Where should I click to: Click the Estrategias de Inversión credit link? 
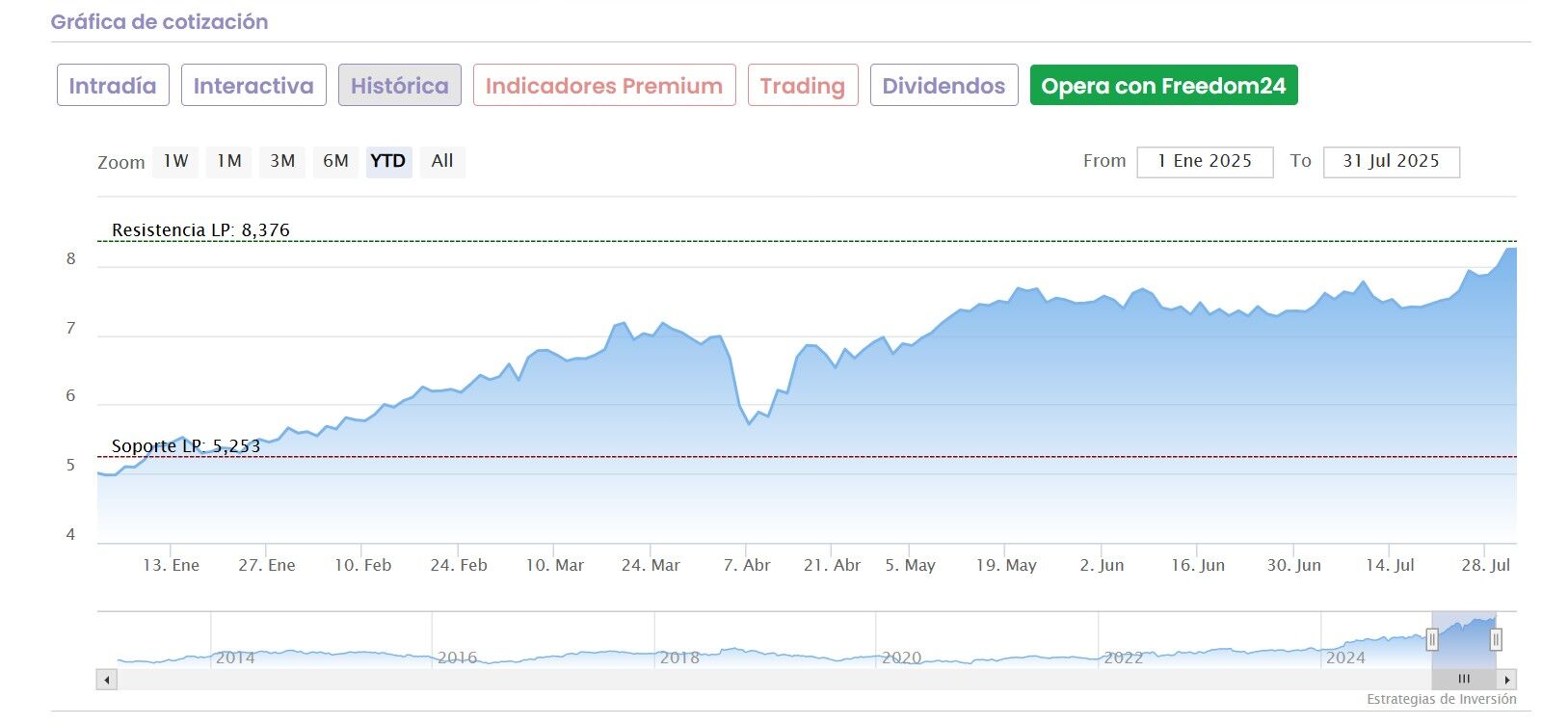1441,700
